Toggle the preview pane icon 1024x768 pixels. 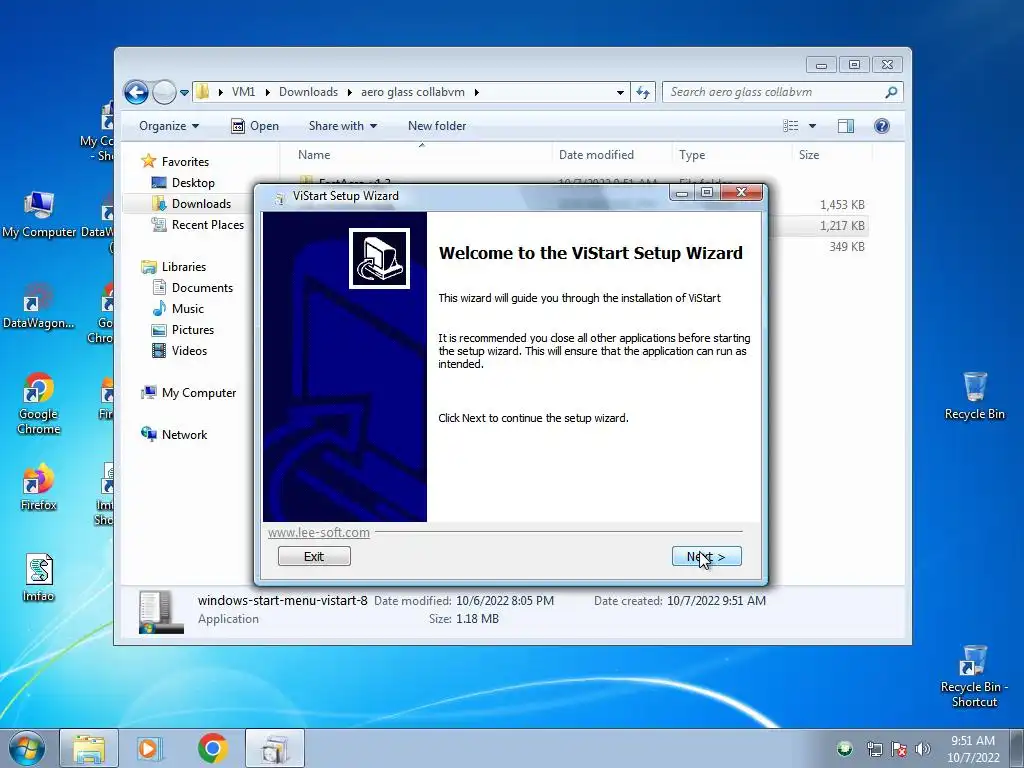pos(846,126)
